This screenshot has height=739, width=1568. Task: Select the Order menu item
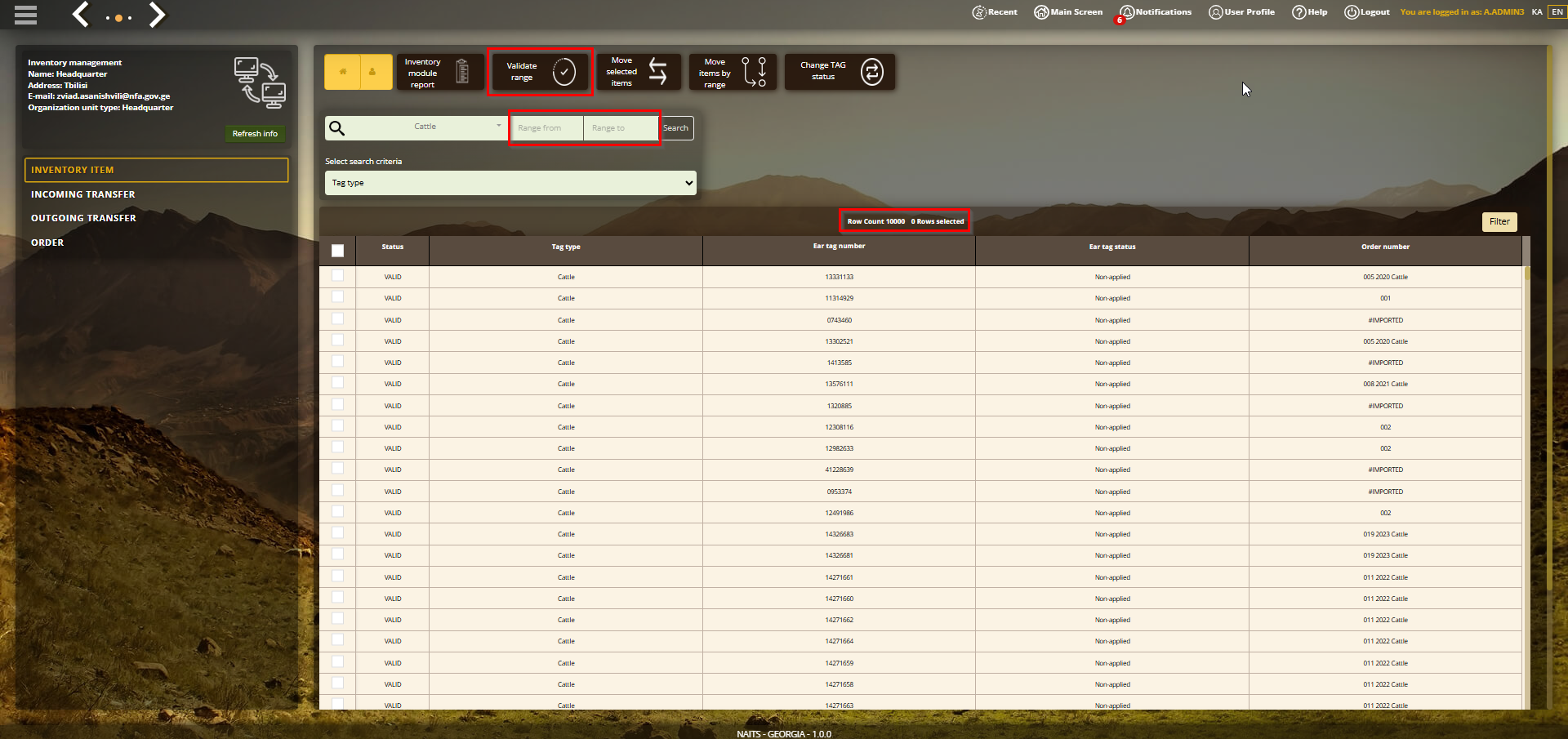[47, 243]
